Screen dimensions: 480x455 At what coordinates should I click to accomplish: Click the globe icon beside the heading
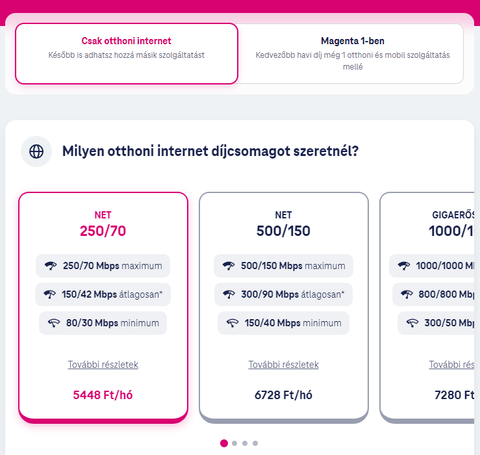tap(36, 151)
